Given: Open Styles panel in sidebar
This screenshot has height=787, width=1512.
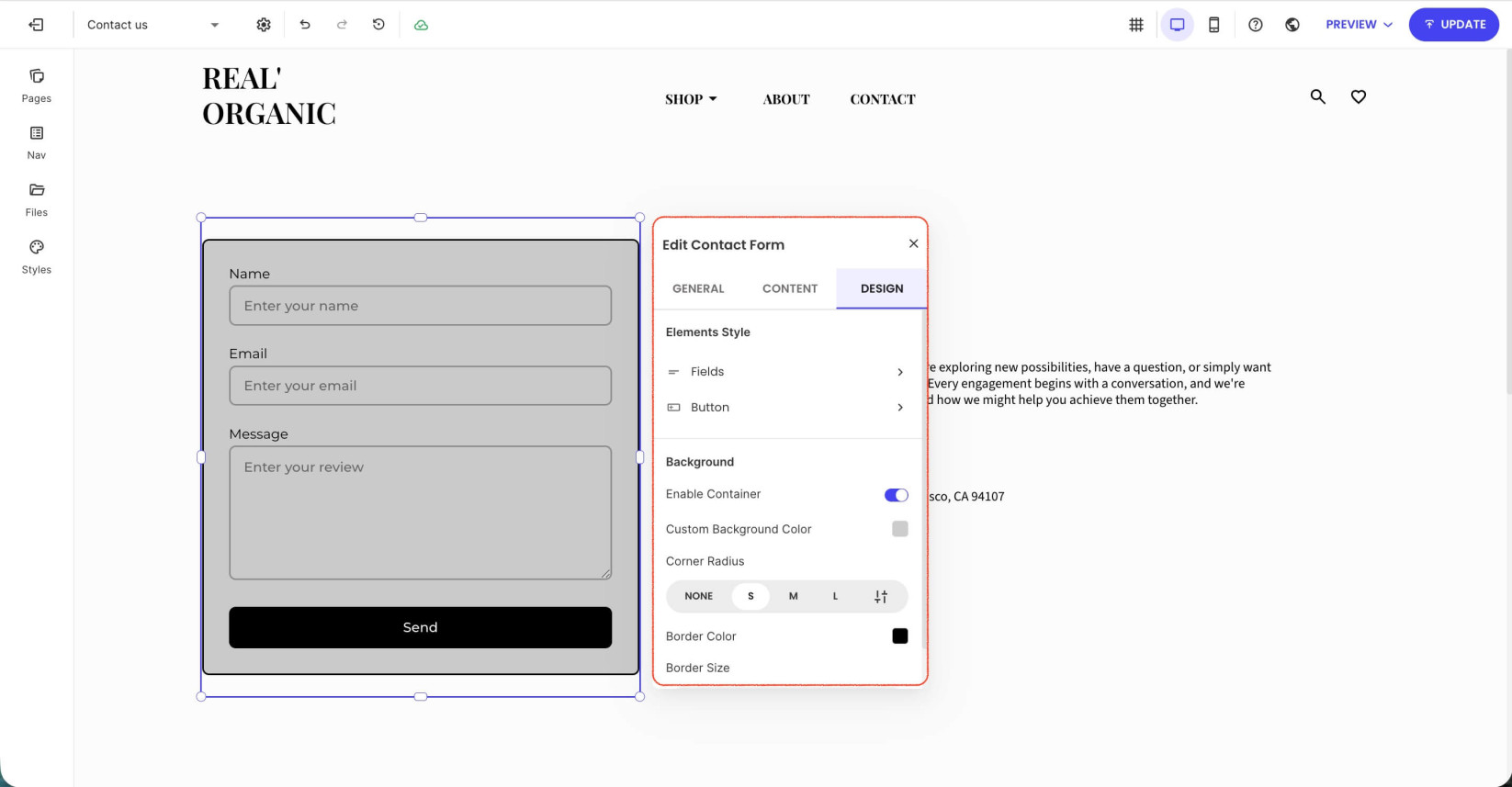Looking at the screenshot, I should [x=37, y=257].
